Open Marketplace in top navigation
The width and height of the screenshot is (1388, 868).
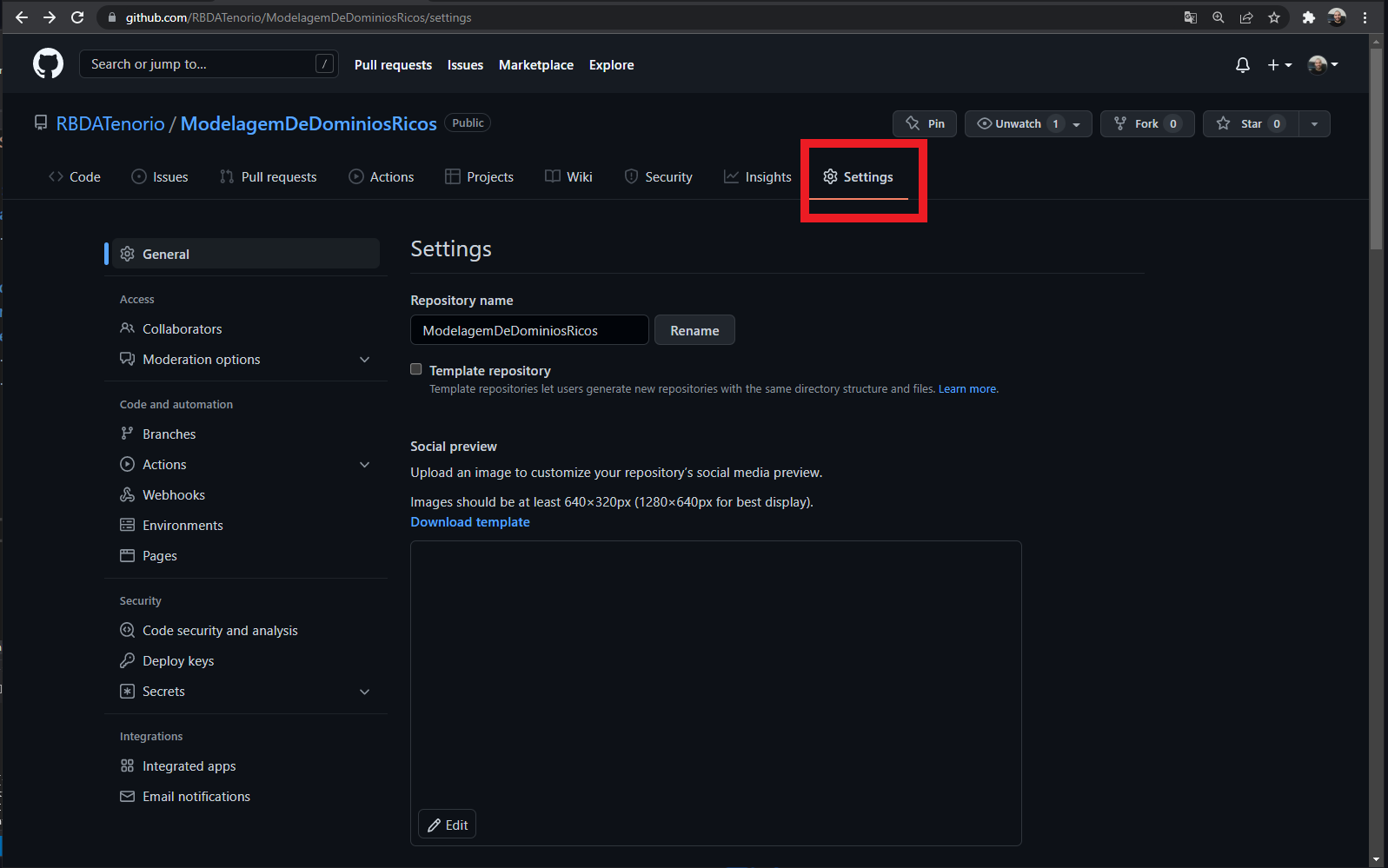tap(536, 65)
